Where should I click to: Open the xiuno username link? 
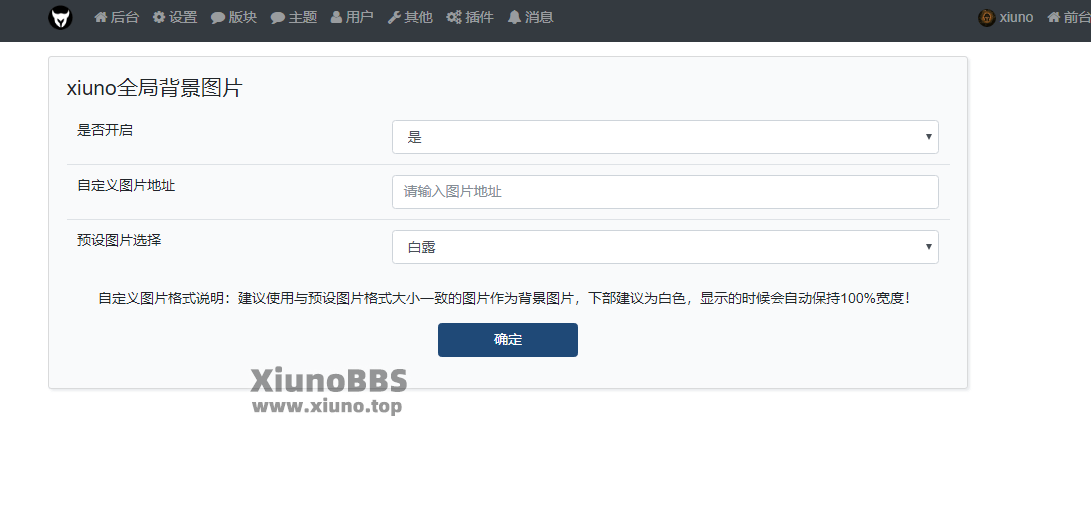point(1017,17)
